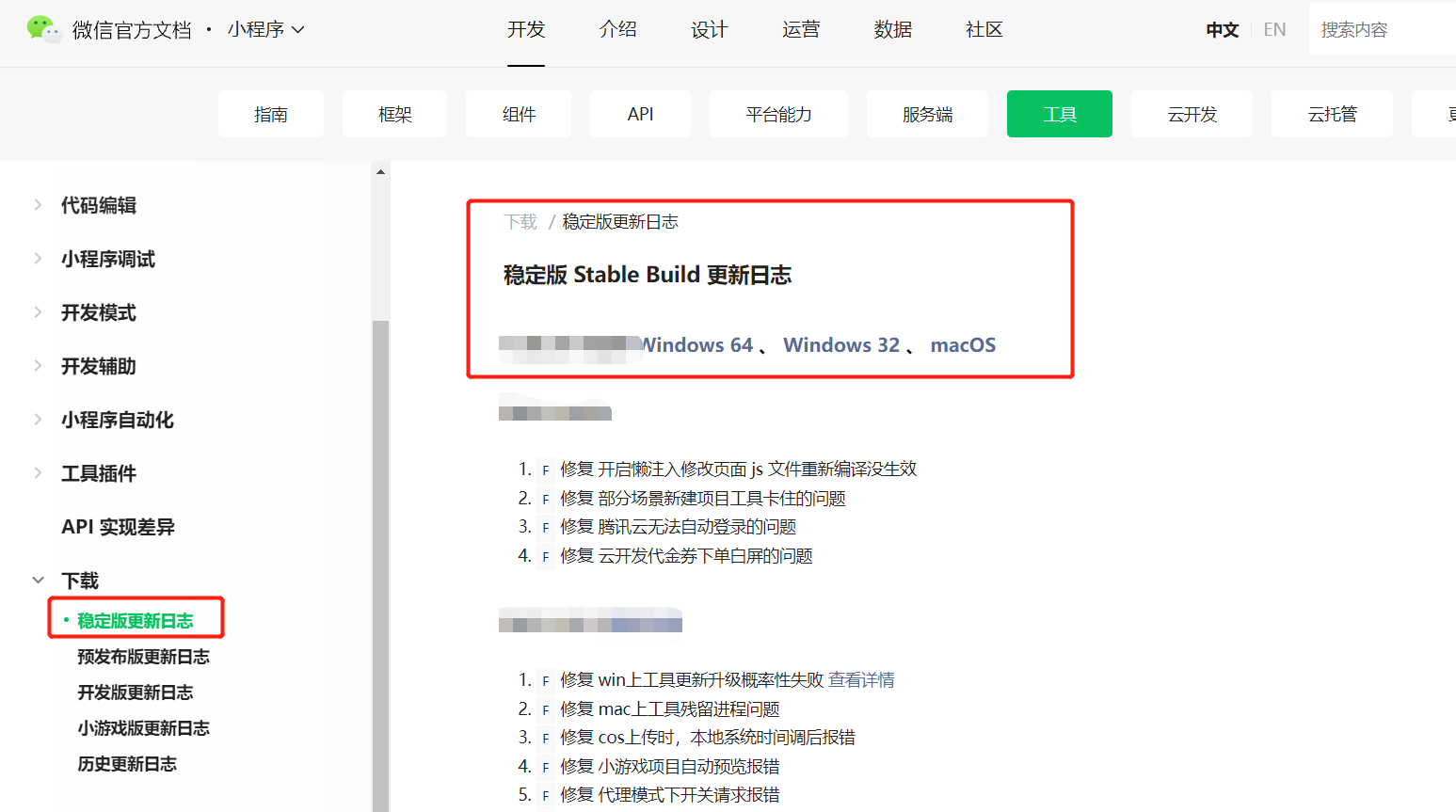Open the 云托管 sub-navigation button
Screen dimensions: 1456x812
pyautogui.click(x=1332, y=114)
